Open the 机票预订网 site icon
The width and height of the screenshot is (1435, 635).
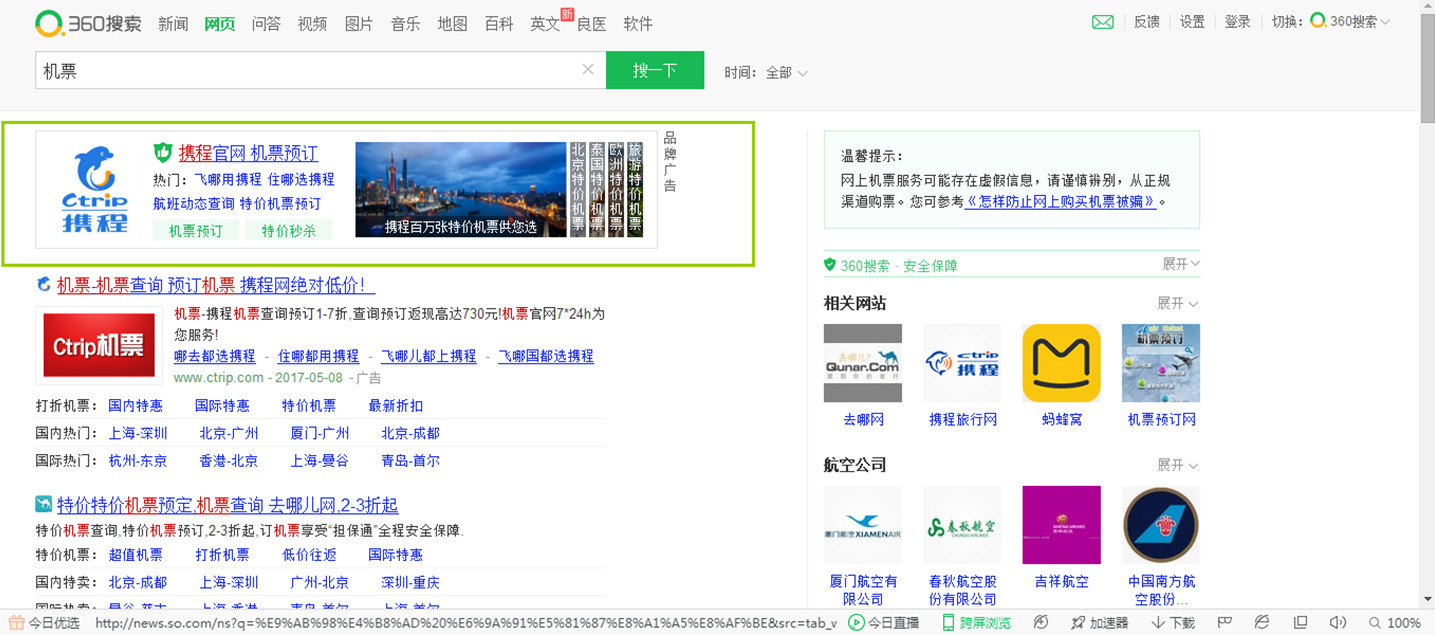pyautogui.click(x=1161, y=363)
